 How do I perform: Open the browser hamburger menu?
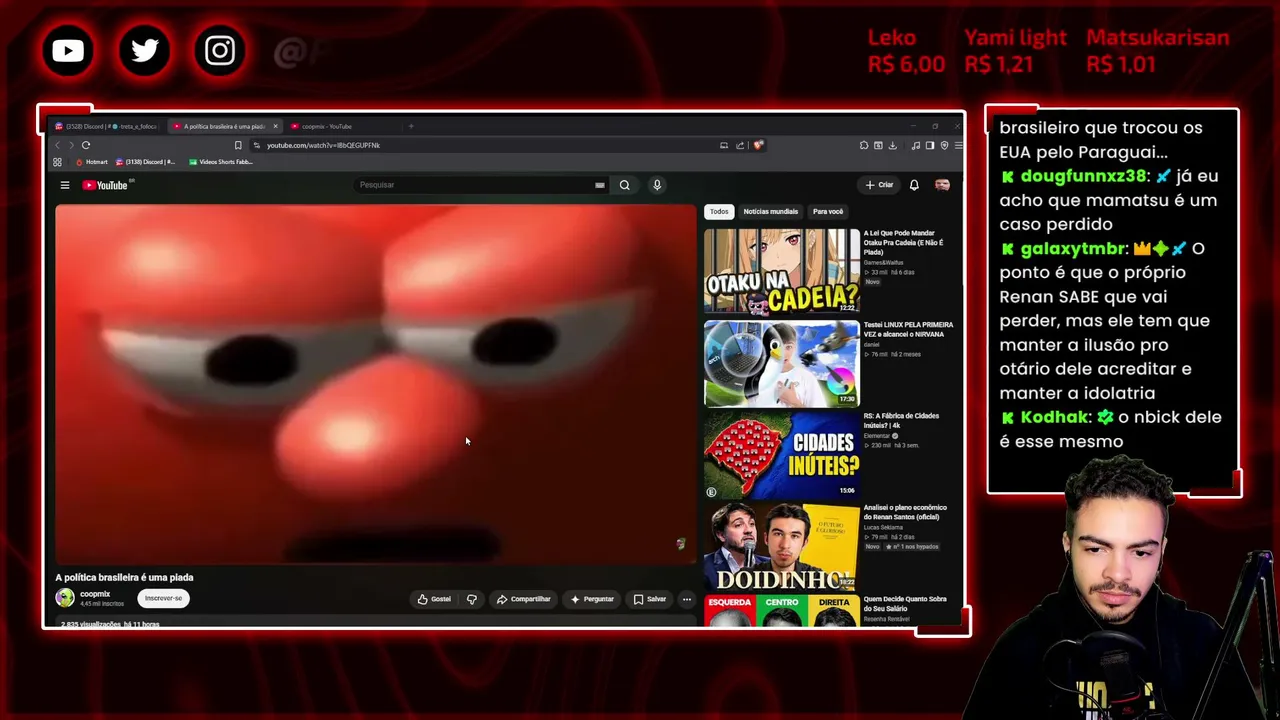[x=958, y=145]
